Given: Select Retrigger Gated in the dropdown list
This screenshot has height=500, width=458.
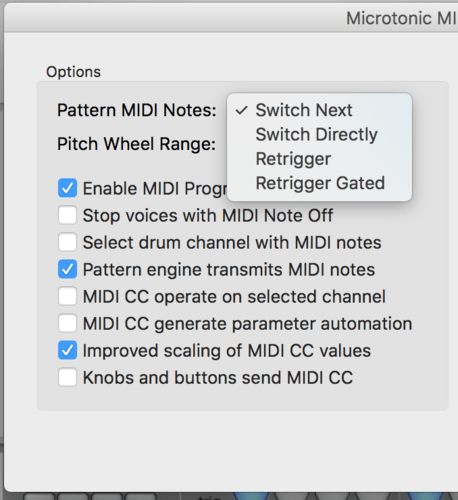Looking at the screenshot, I should [x=319, y=183].
